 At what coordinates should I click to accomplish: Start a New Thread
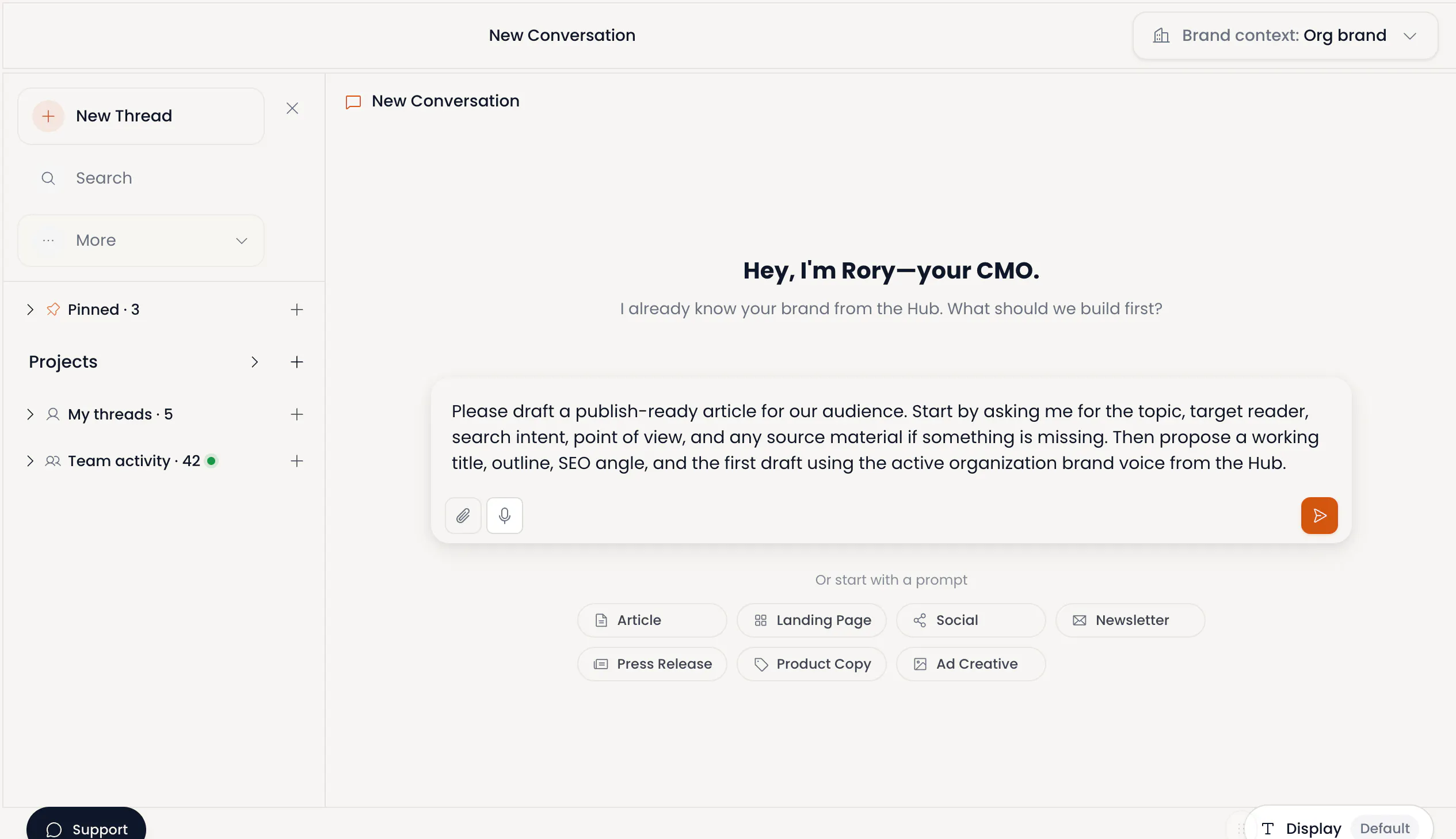pyautogui.click(x=141, y=116)
